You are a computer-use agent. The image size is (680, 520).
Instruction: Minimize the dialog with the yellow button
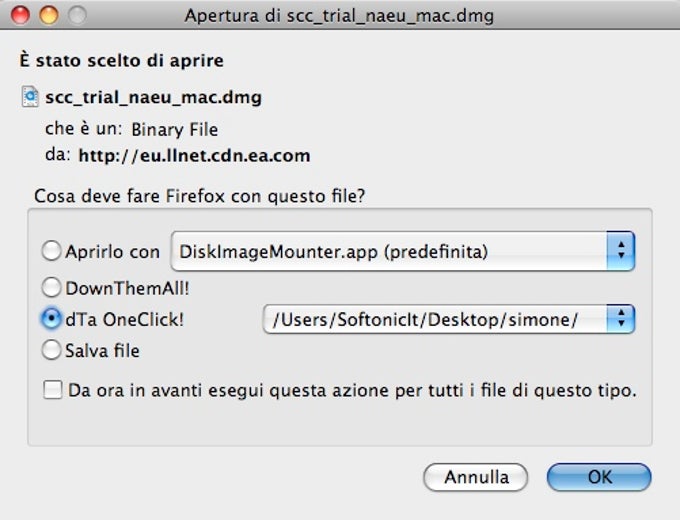pos(49,15)
